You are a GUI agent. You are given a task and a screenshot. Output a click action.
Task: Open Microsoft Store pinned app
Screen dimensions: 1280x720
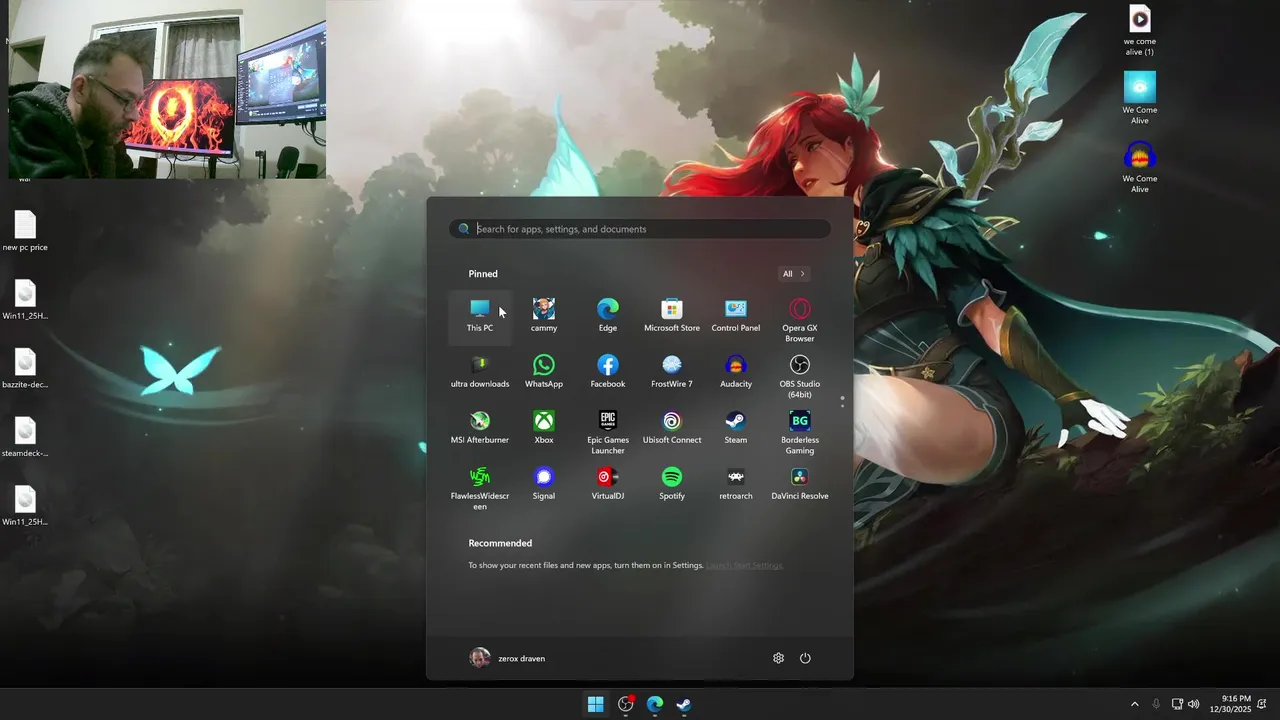tap(672, 316)
